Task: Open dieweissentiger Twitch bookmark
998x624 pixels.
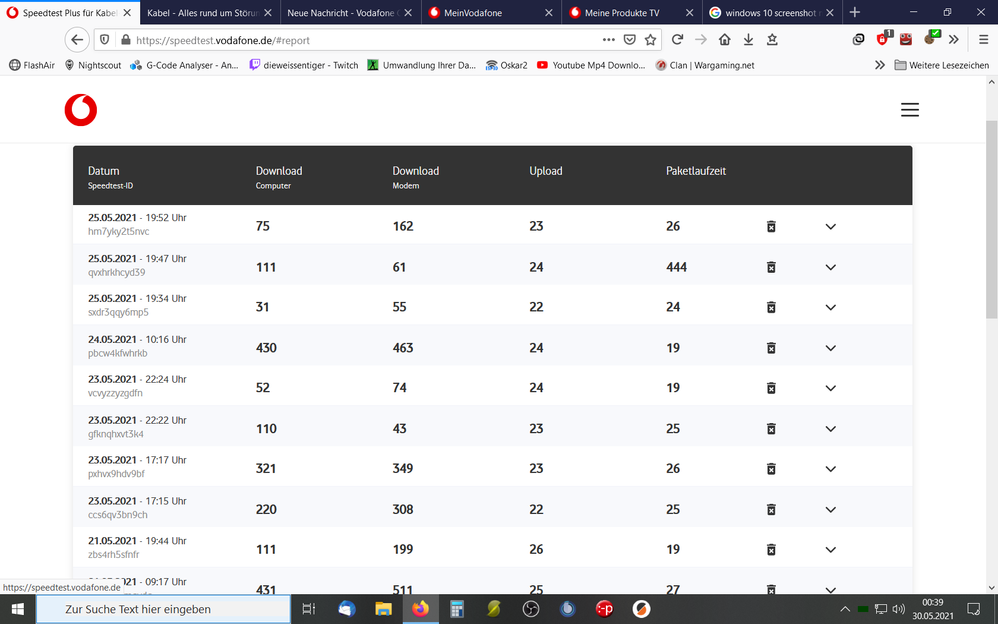Action: tap(304, 65)
